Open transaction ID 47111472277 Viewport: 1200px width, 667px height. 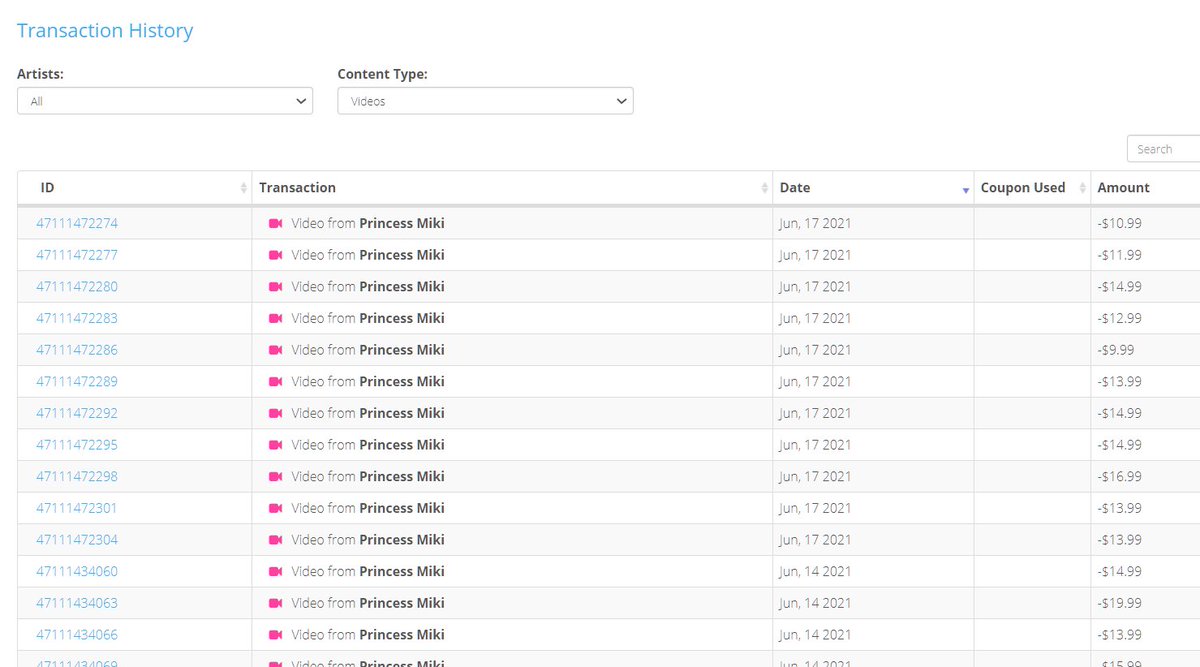77,255
